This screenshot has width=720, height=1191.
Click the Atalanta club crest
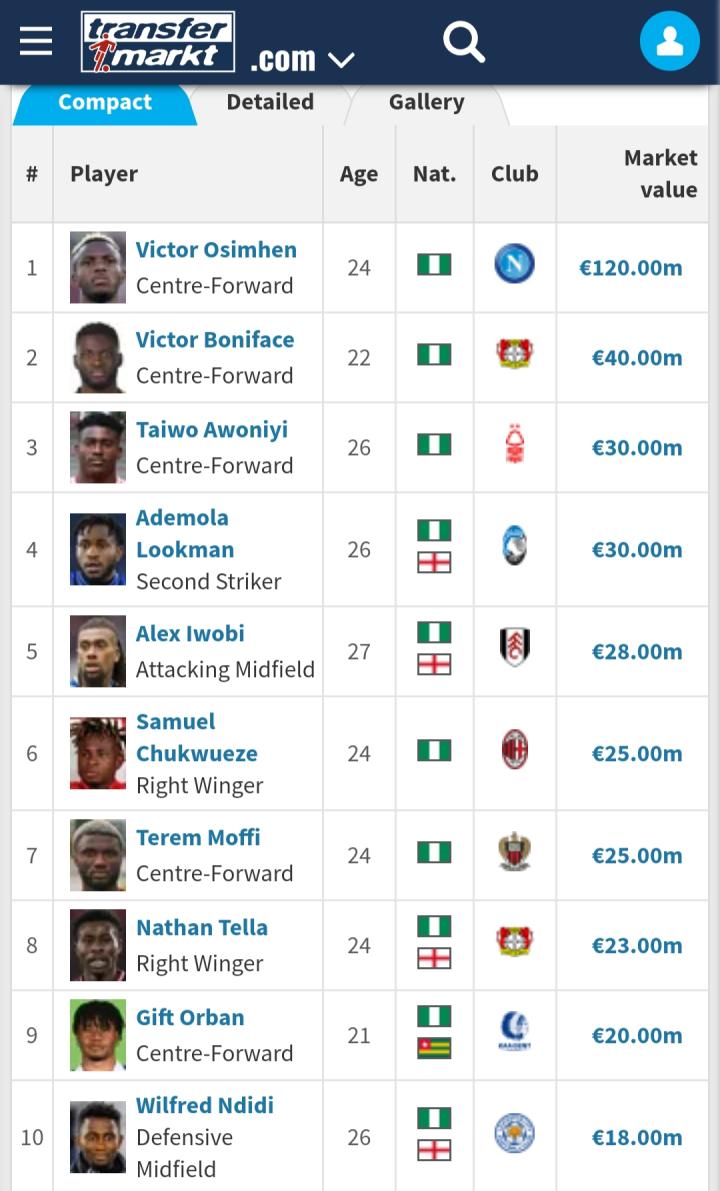[x=514, y=547]
